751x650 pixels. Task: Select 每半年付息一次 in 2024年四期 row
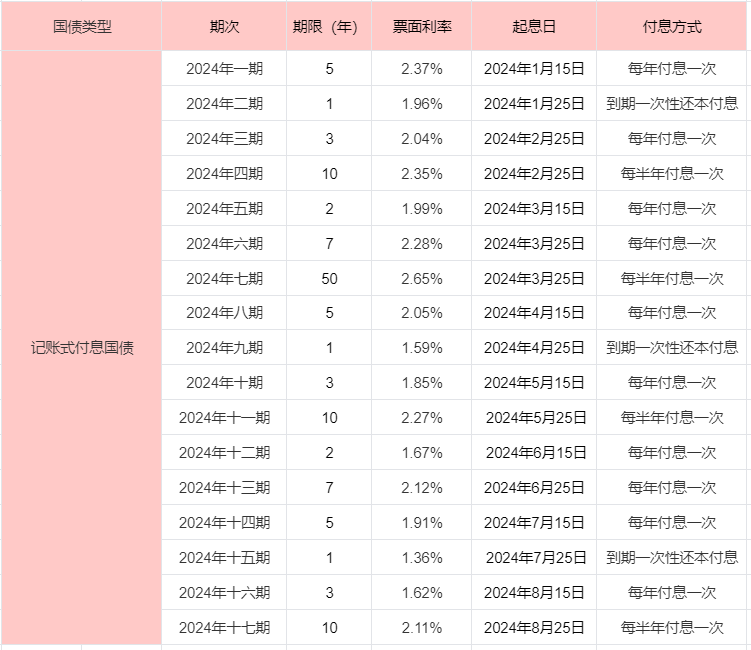pos(671,173)
